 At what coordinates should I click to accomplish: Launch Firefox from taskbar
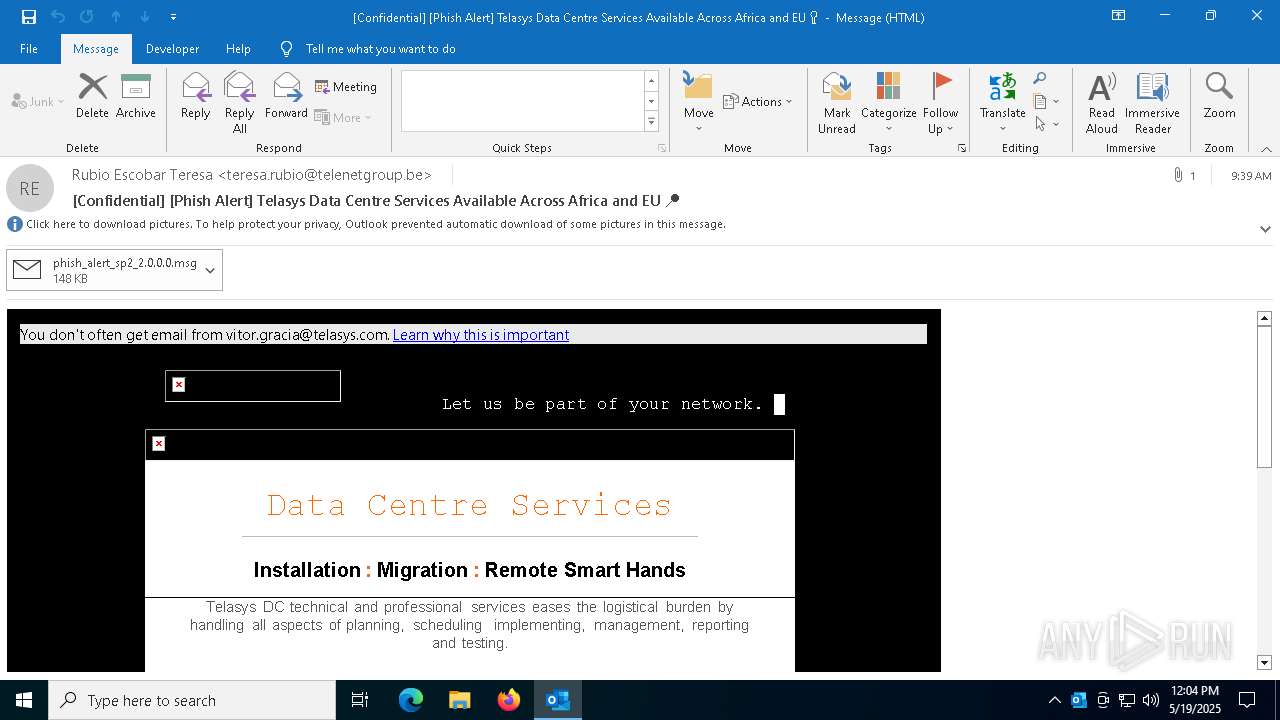click(509, 700)
